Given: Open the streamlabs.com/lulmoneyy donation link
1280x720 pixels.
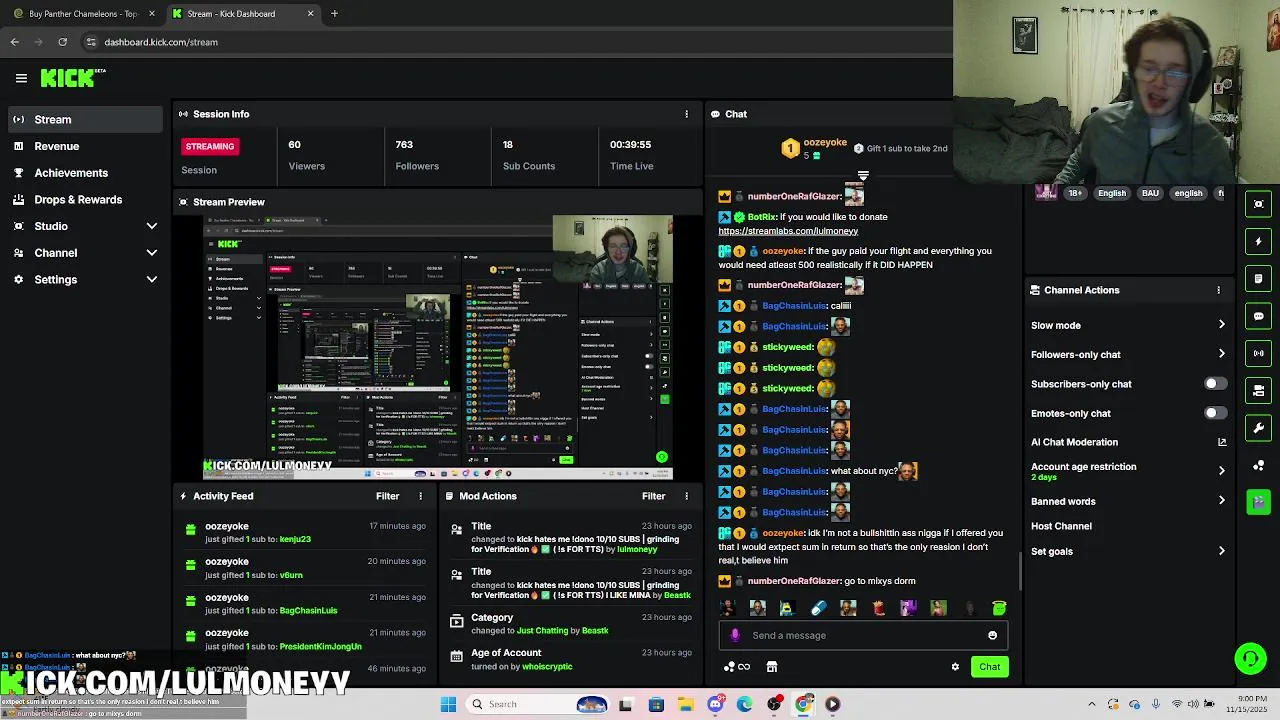Looking at the screenshot, I should point(788,231).
